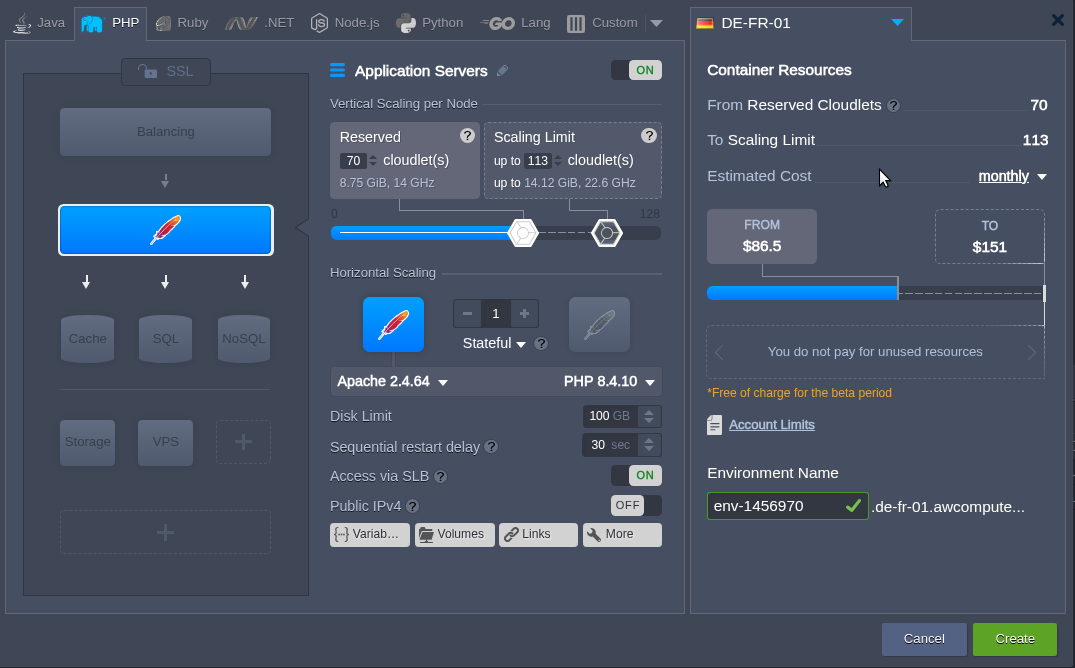Click the wide add-layer plus box

pyautogui.click(x=165, y=532)
